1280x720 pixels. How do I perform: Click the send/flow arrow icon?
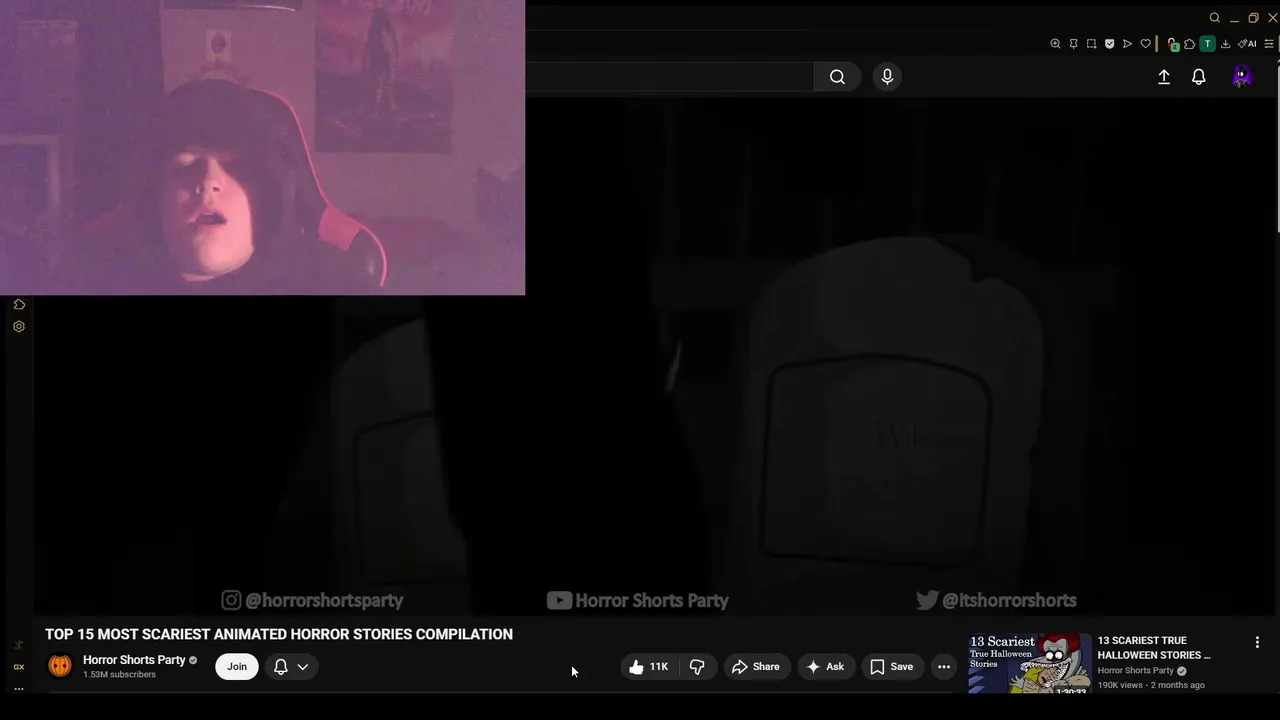(1127, 44)
